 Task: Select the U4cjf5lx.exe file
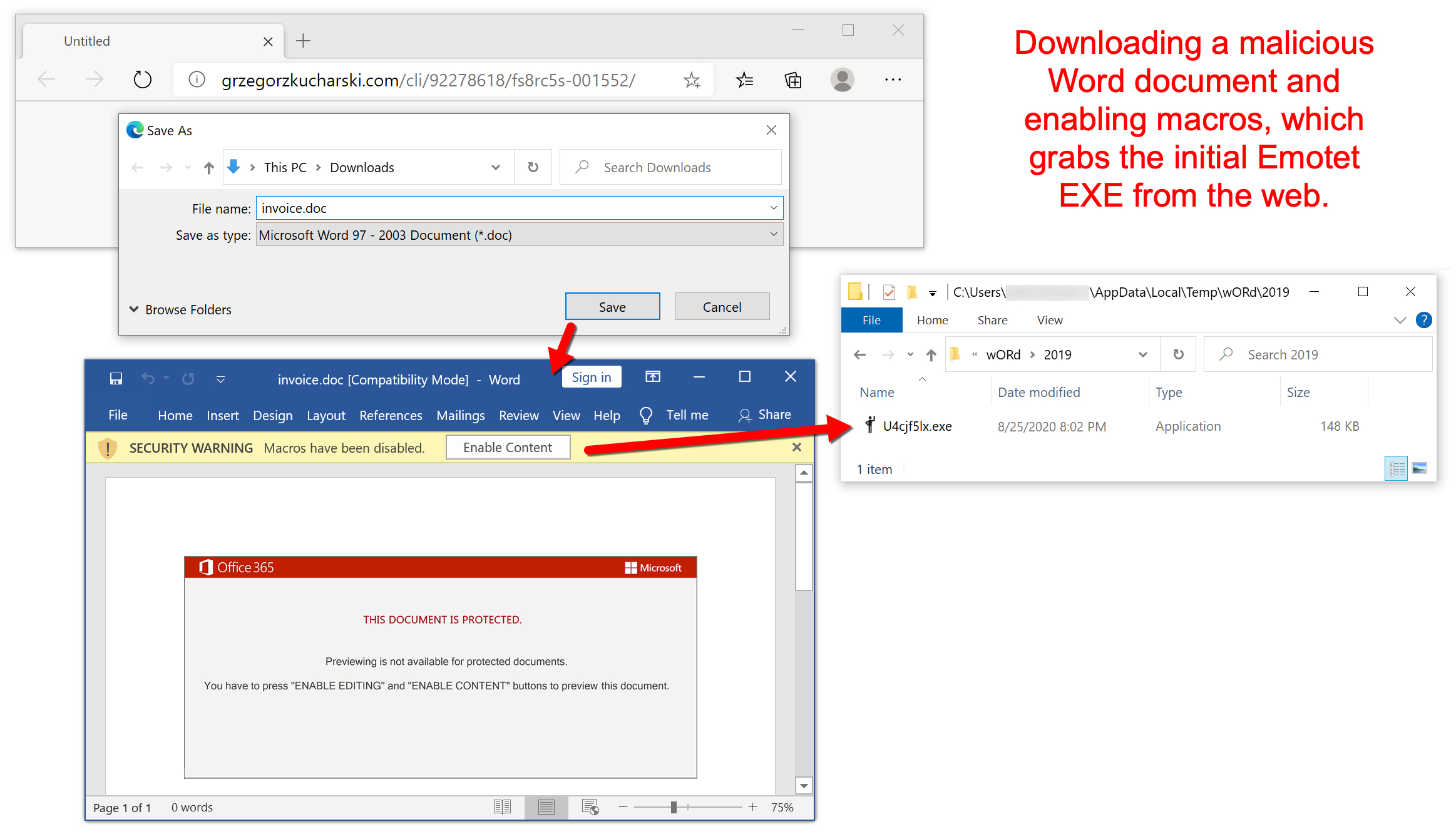click(917, 426)
